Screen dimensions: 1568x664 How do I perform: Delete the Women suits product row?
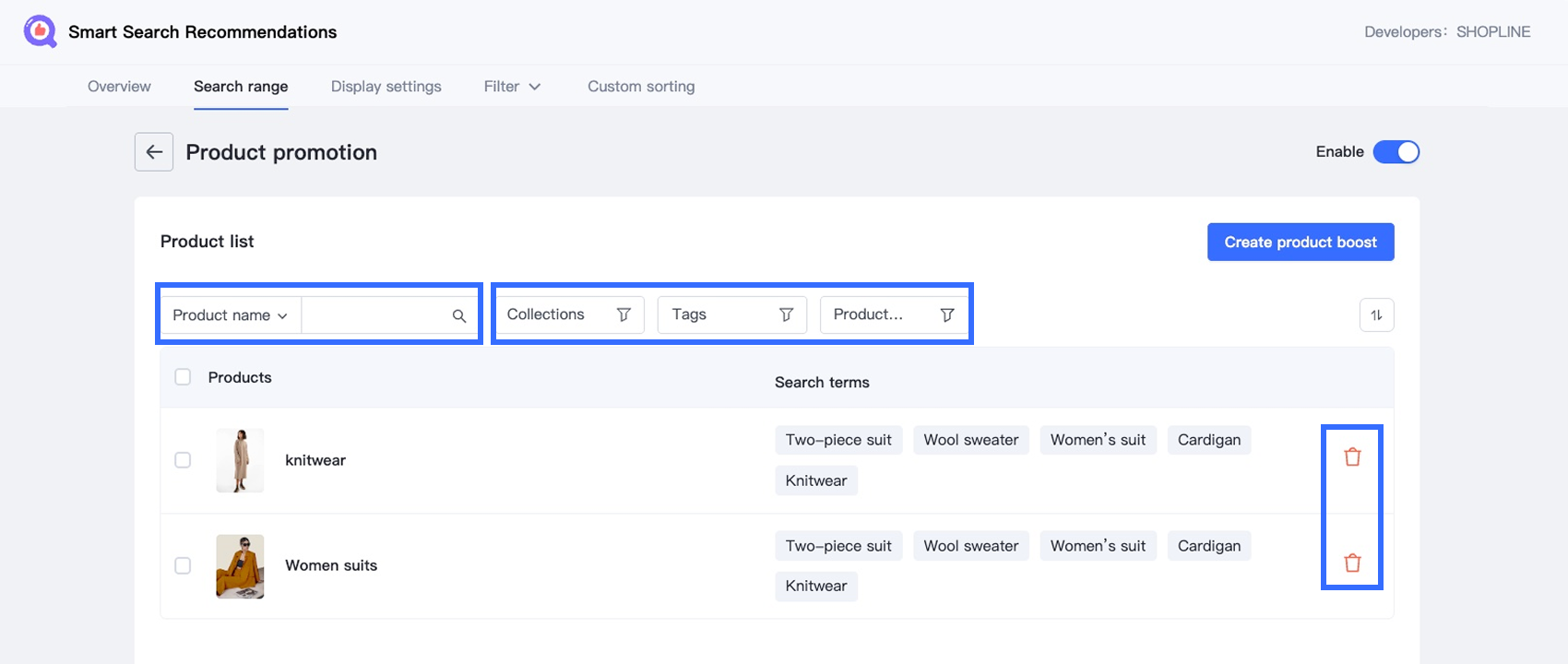(1352, 563)
